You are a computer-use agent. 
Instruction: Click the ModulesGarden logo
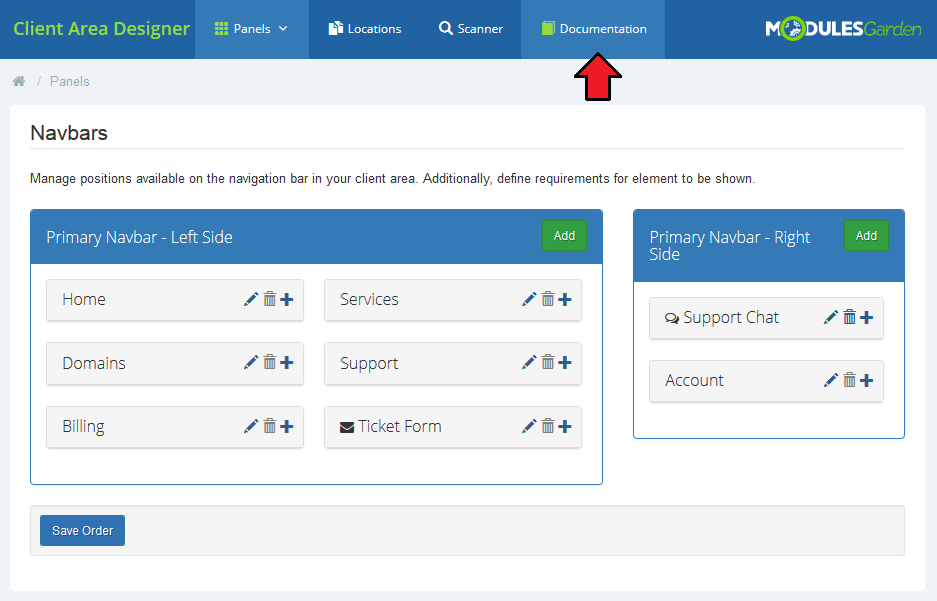point(843,29)
